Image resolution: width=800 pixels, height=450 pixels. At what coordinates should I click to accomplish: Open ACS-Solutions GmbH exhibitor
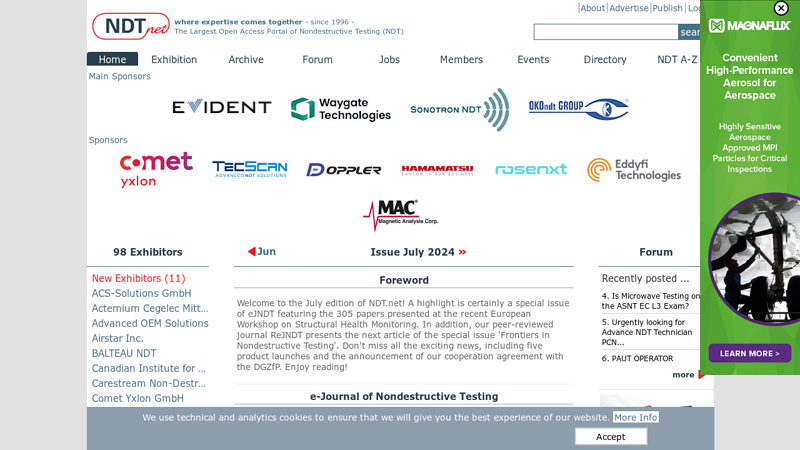pyautogui.click(x=141, y=293)
